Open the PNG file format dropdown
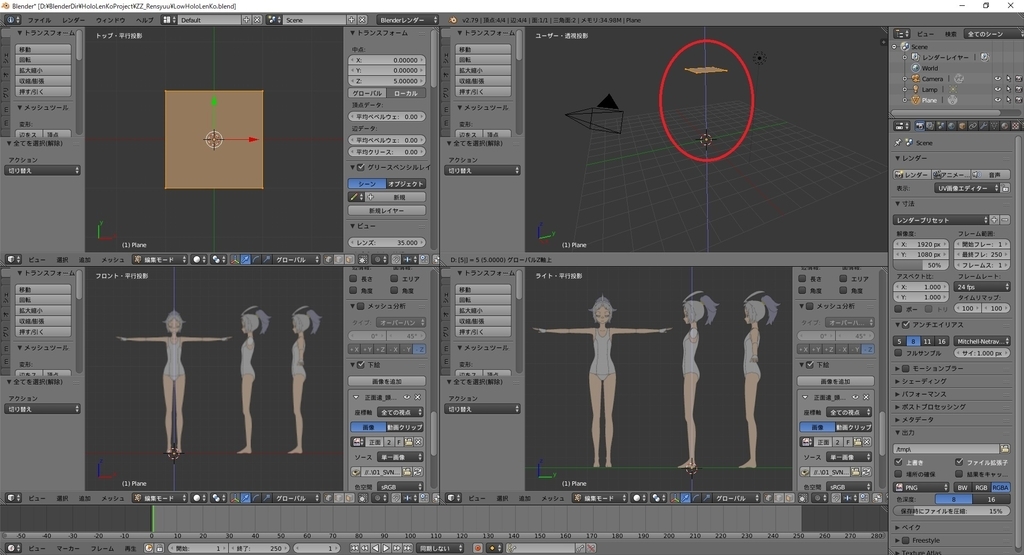This screenshot has width=1024, height=555. coord(921,487)
